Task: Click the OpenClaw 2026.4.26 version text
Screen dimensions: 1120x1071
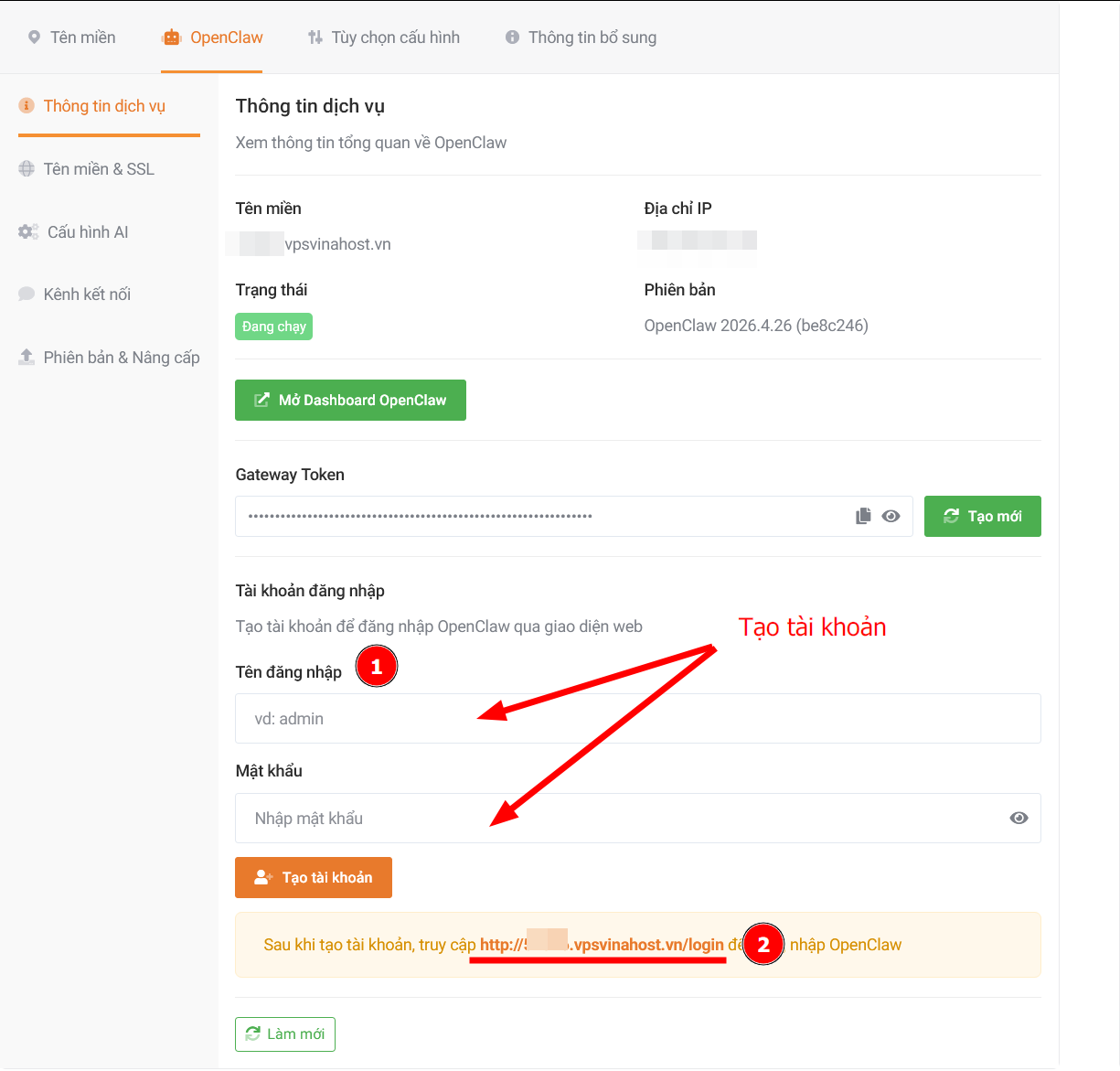Action: coord(756,326)
